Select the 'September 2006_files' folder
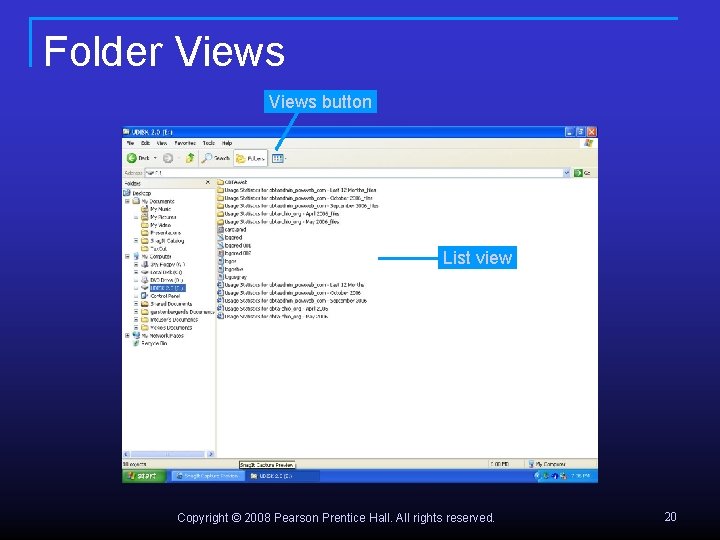 (x=298, y=206)
